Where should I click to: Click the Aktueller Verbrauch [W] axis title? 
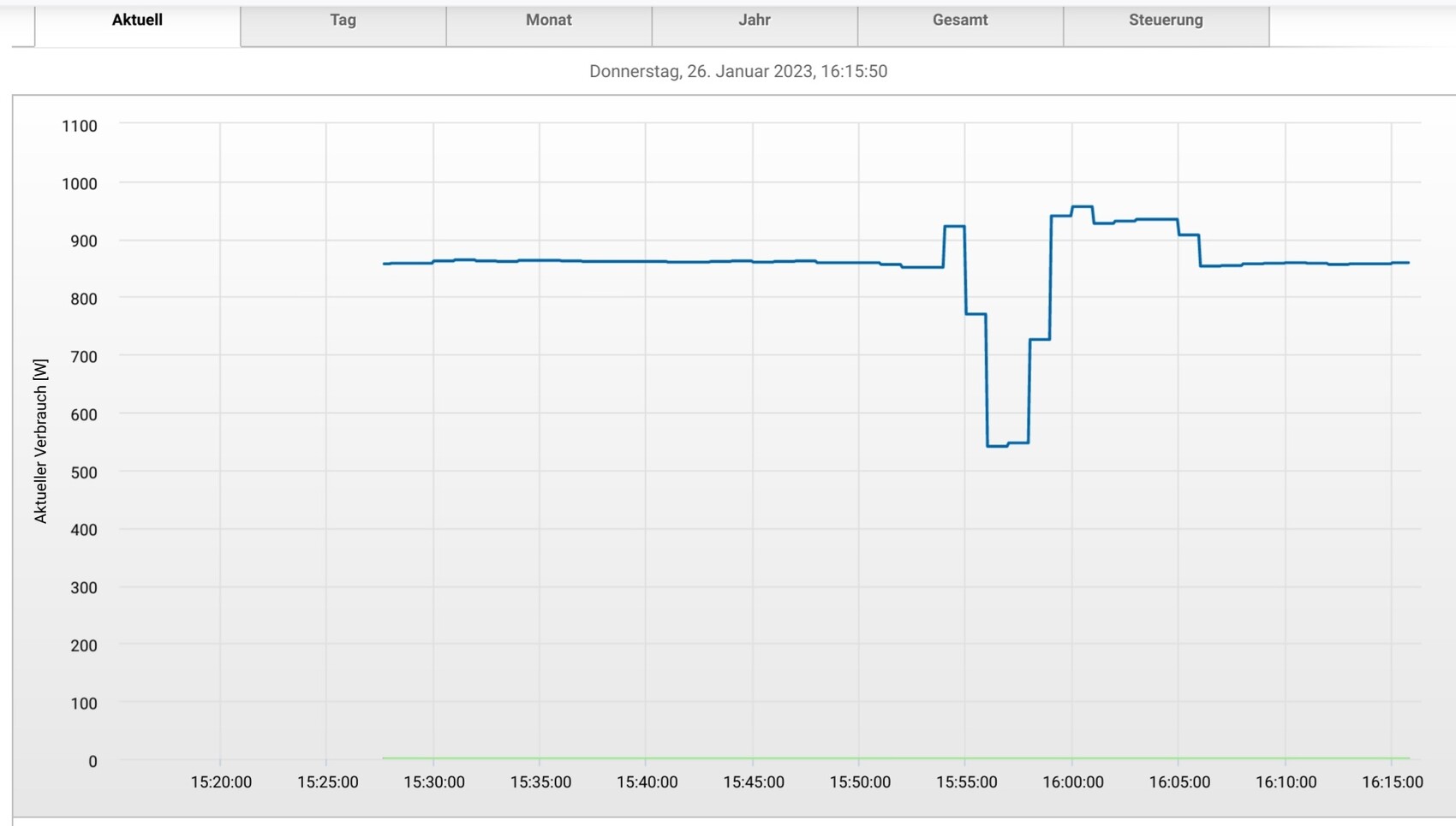pyautogui.click(x=40, y=441)
